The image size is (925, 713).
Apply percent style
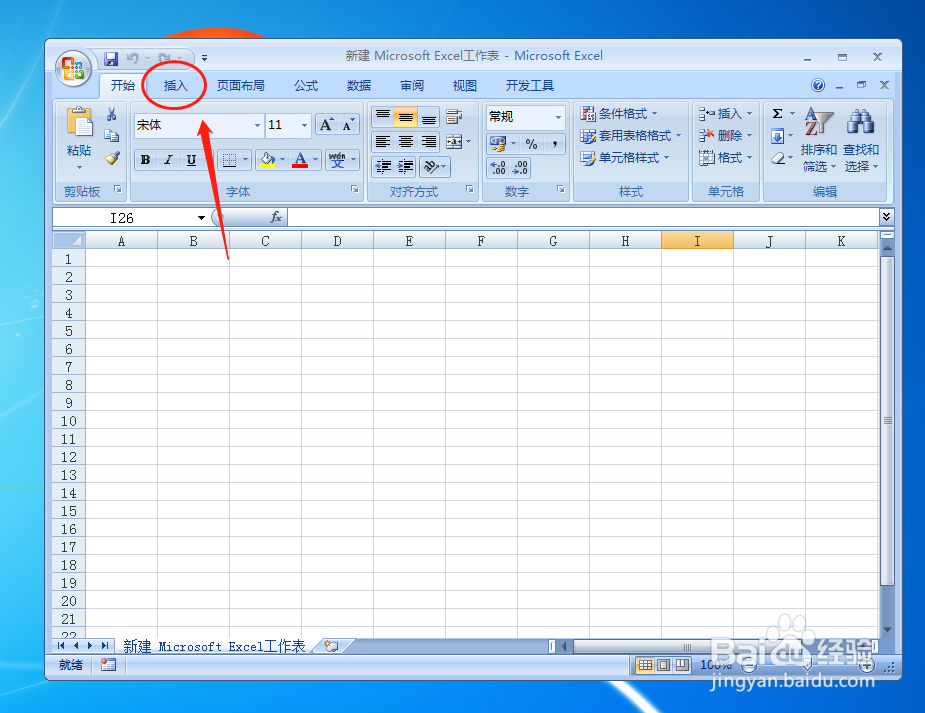coord(532,143)
